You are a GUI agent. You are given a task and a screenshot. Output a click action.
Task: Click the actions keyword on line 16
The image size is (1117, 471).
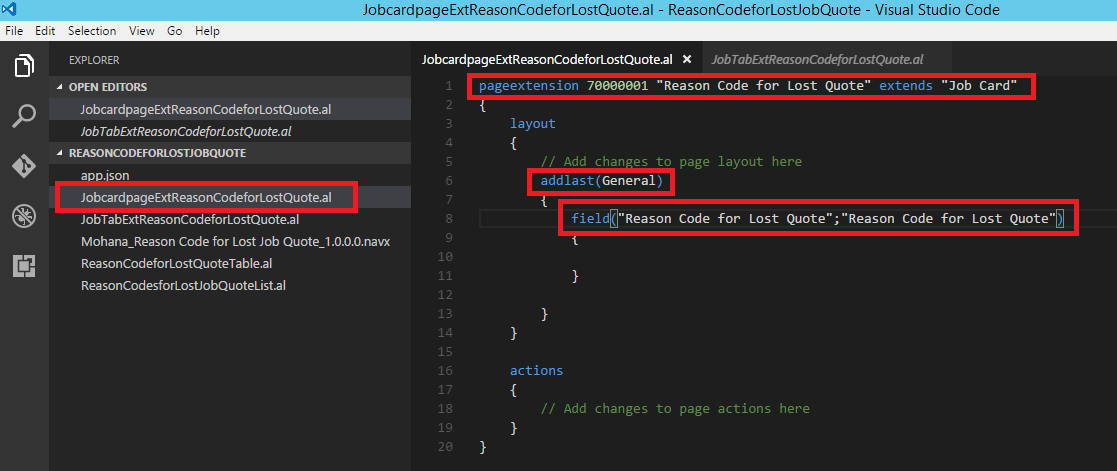[536, 371]
